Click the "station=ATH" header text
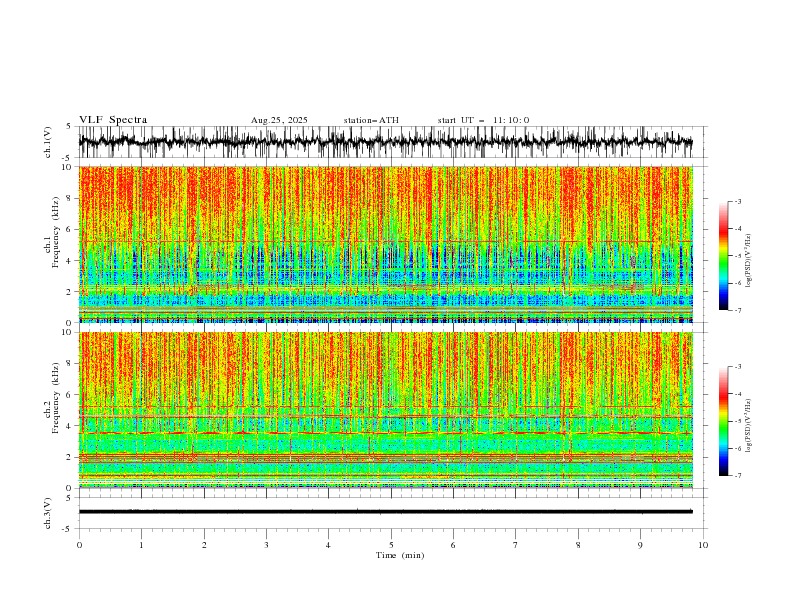This screenshot has height=612, width=792. tap(371, 120)
